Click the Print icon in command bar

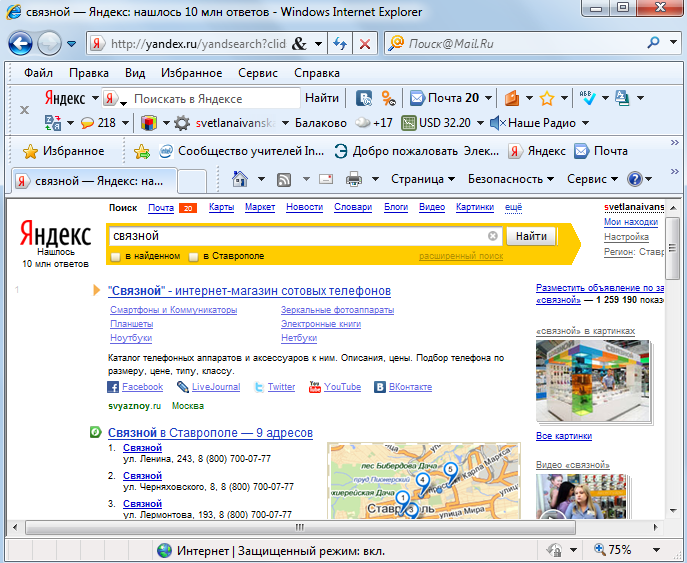pyautogui.click(x=353, y=179)
